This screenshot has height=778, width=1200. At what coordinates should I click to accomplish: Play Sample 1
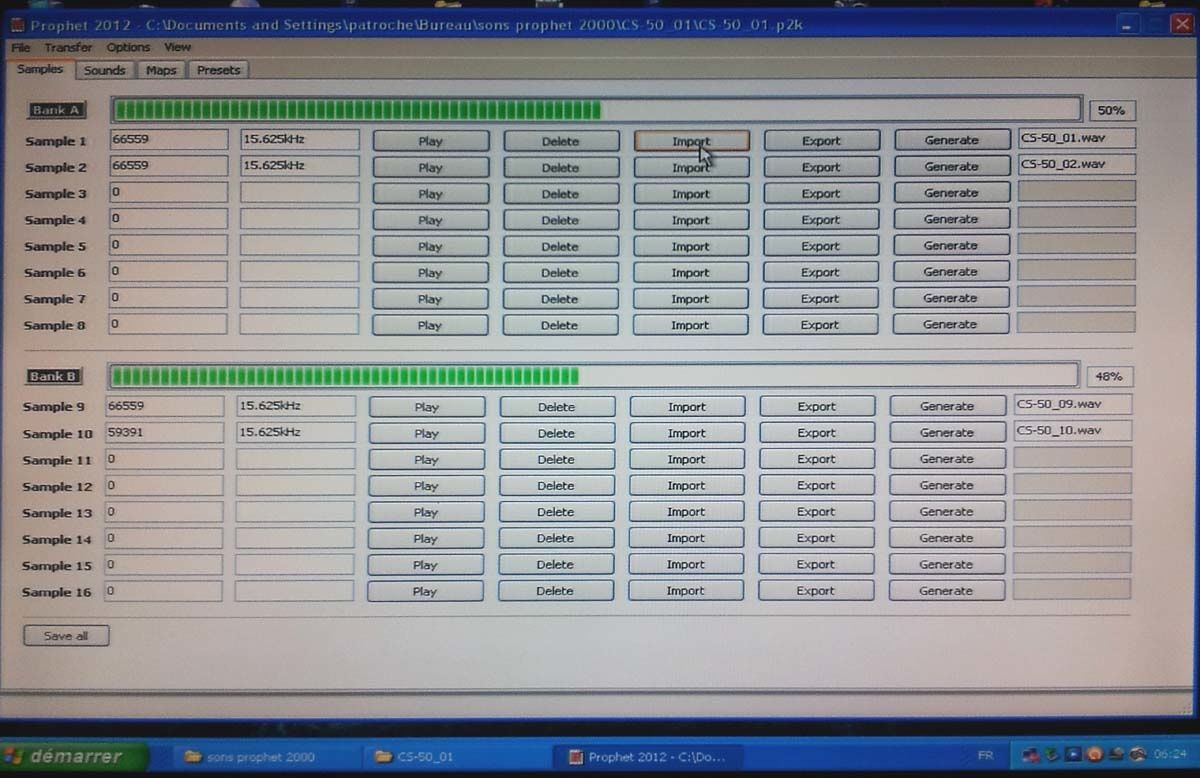pos(431,141)
